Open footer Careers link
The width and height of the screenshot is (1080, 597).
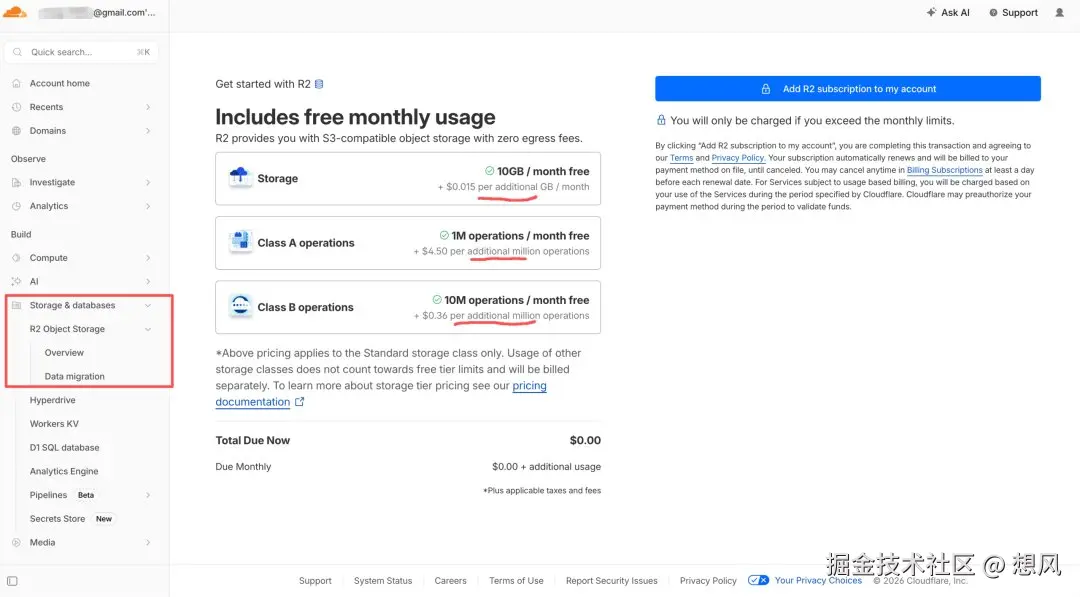click(450, 580)
